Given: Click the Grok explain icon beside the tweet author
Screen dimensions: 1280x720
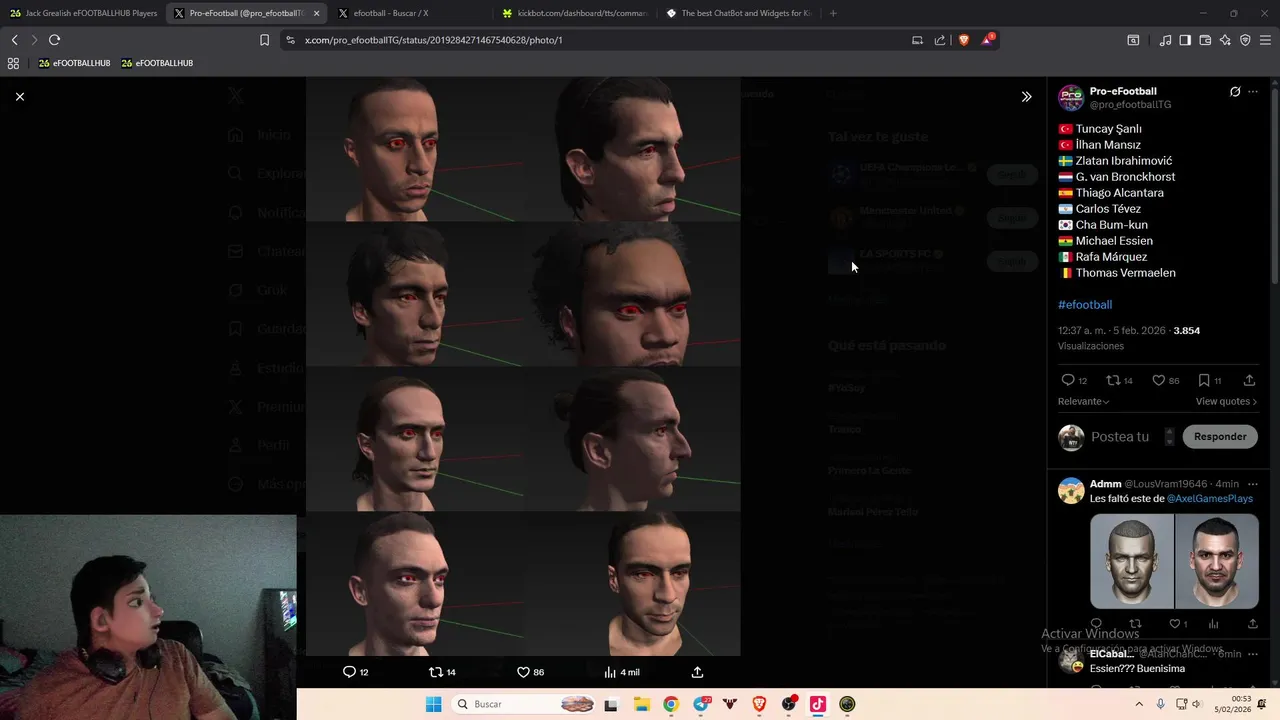Looking at the screenshot, I should (x=1235, y=92).
